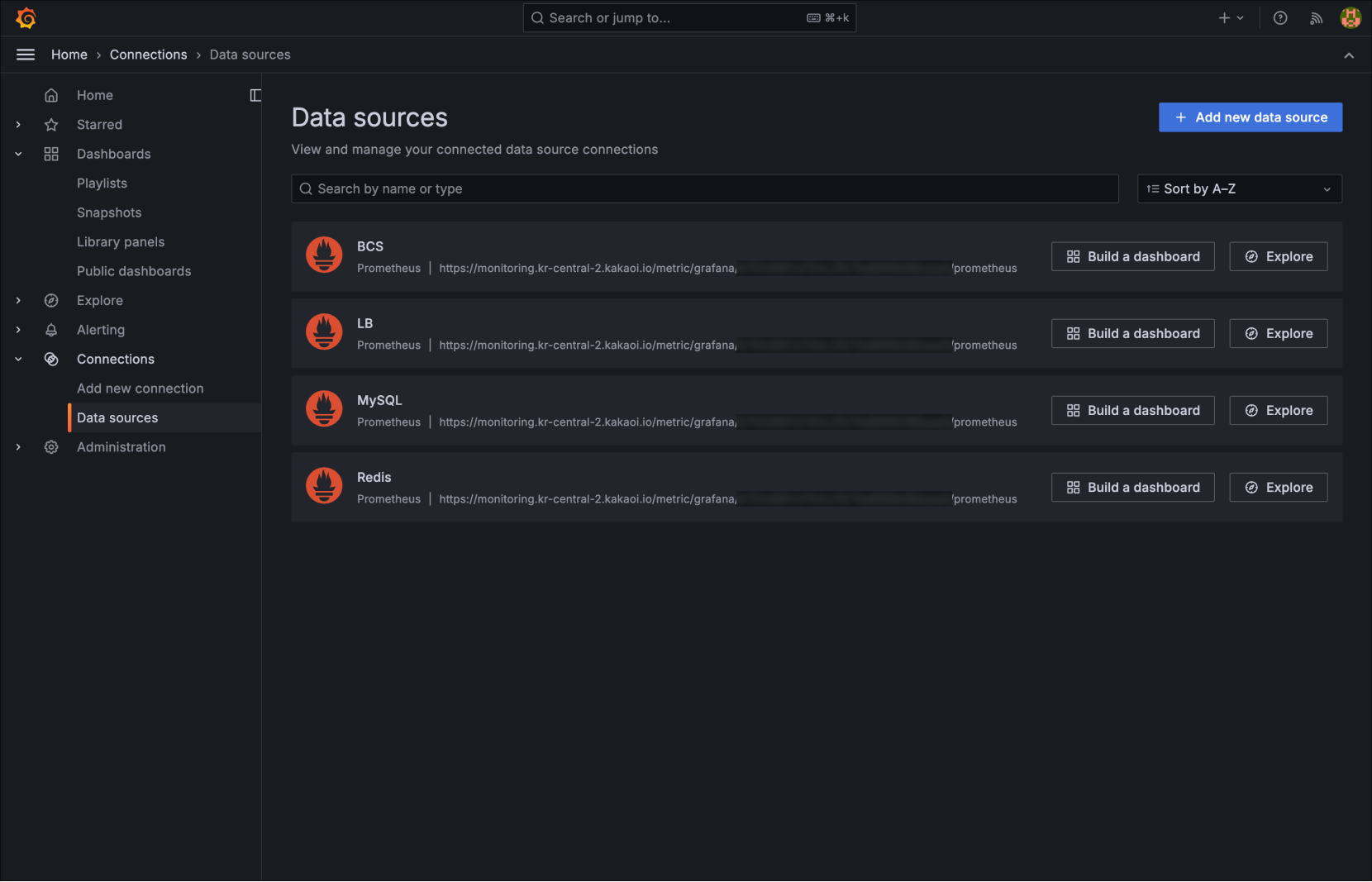1372x882 pixels.
Task: Click the Home sidebar icon
Action: coord(51,95)
